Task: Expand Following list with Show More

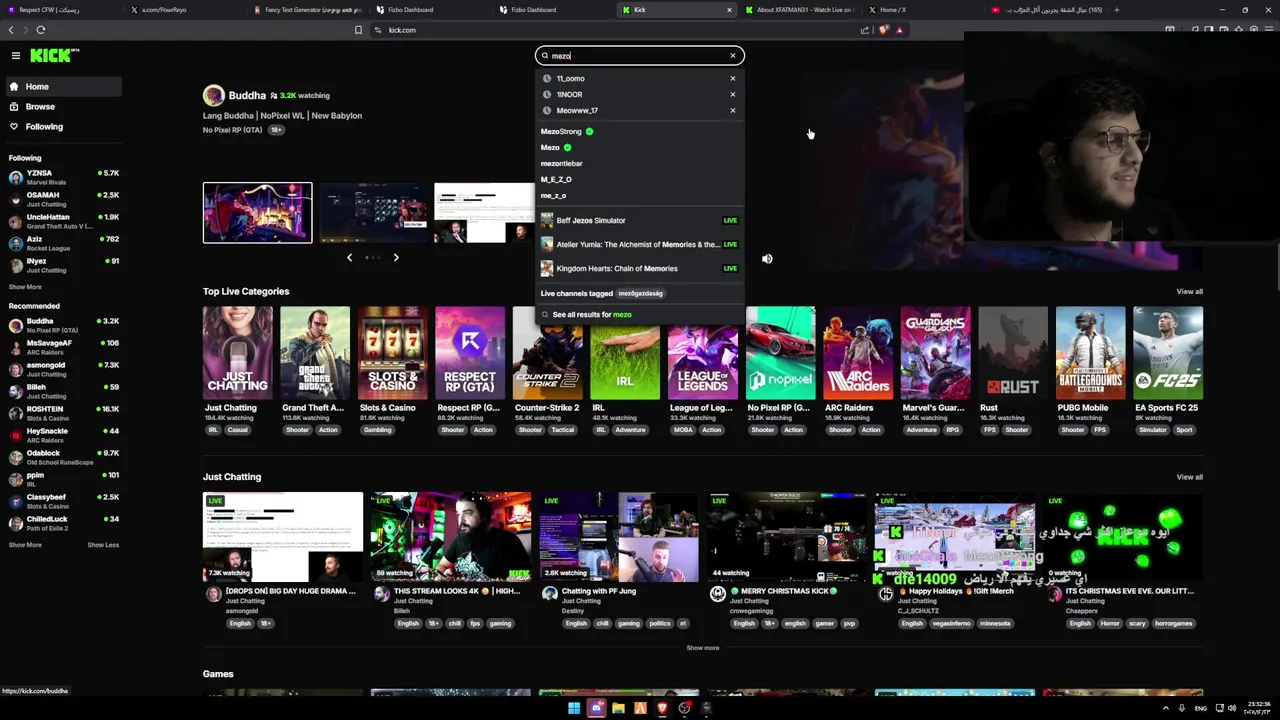Action: click(25, 287)
